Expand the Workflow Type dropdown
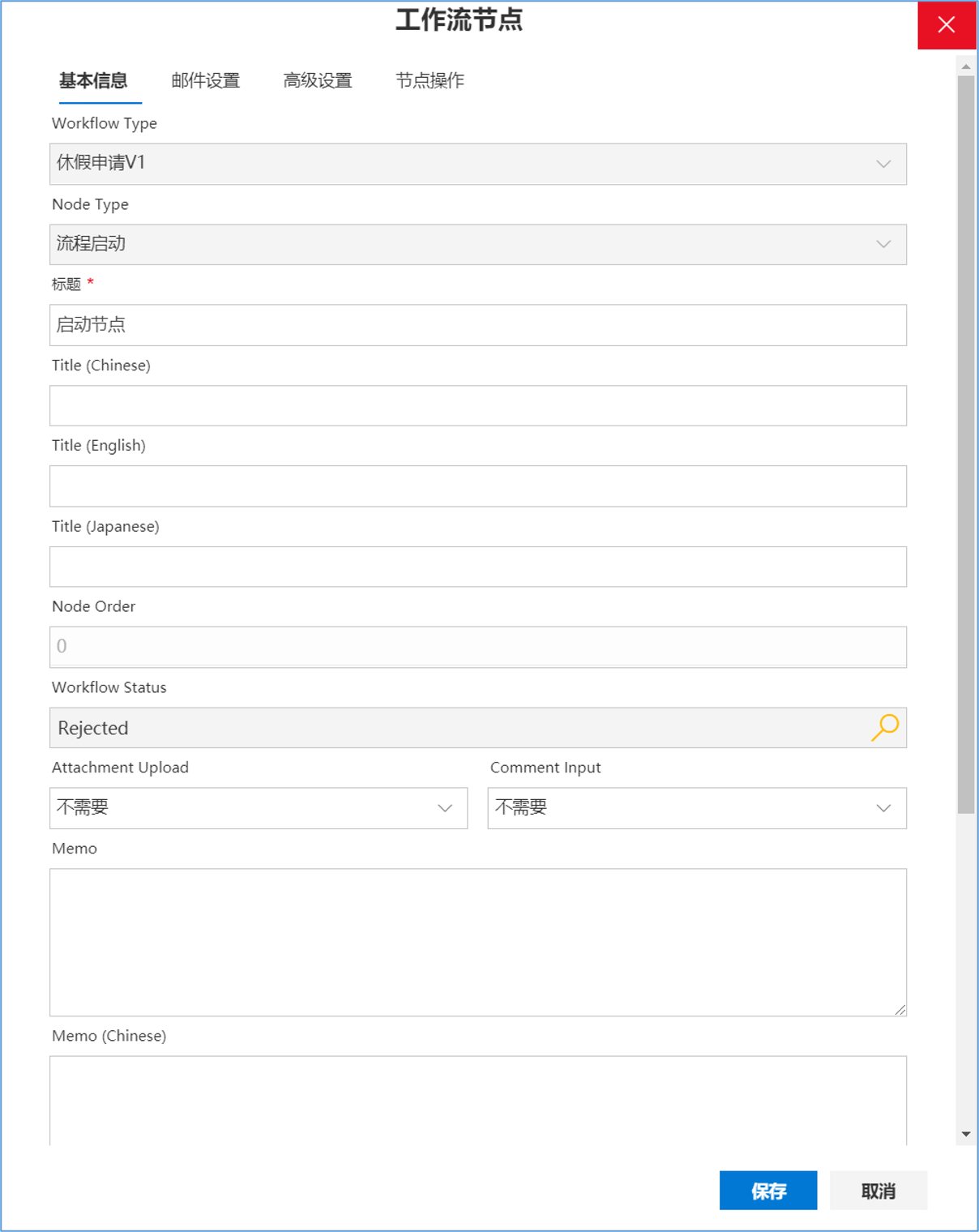The image size is (979, 1232). [x=478, y=164]
